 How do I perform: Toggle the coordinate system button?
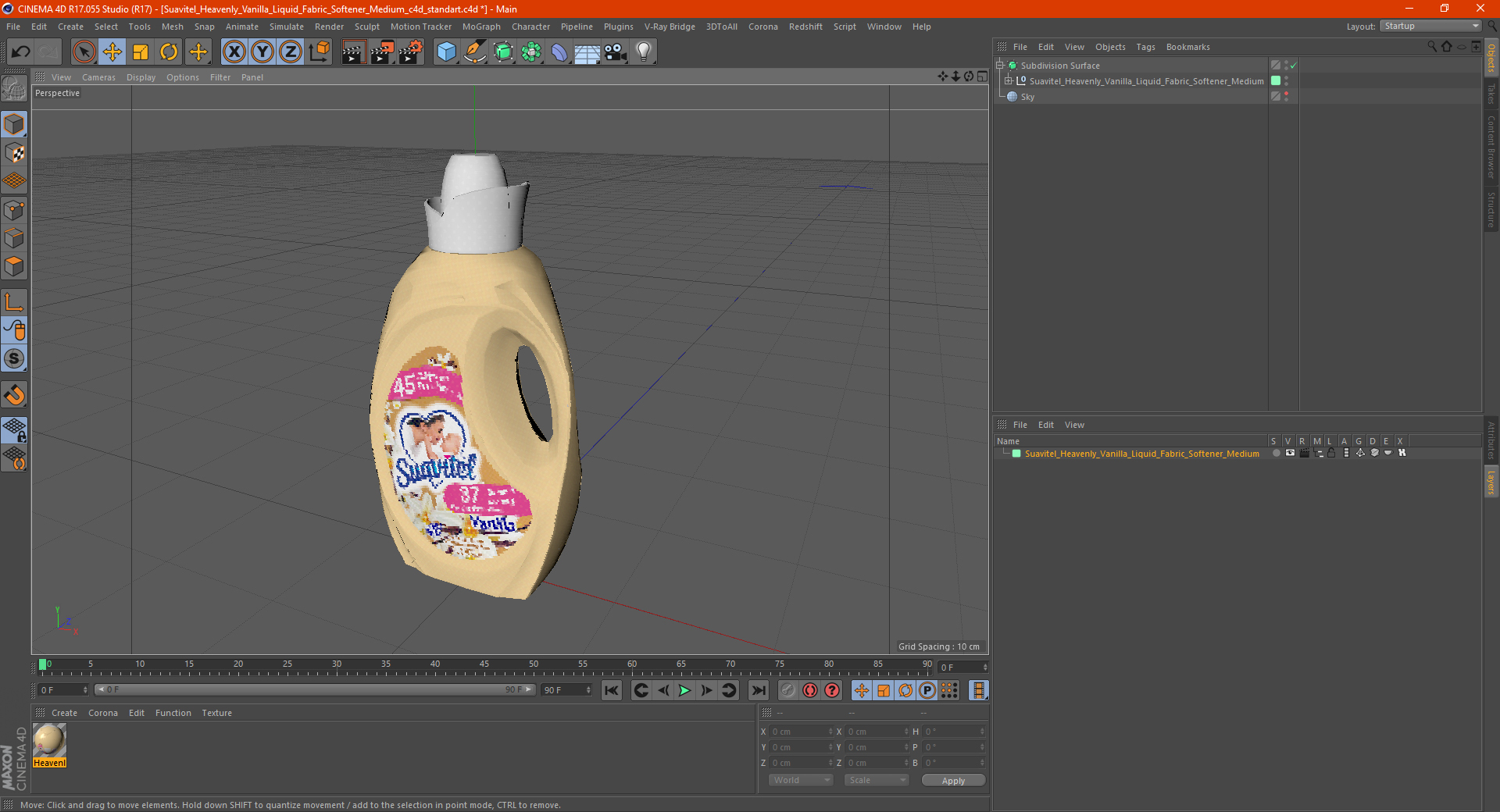pyautogui.click(x=319, y=52)
